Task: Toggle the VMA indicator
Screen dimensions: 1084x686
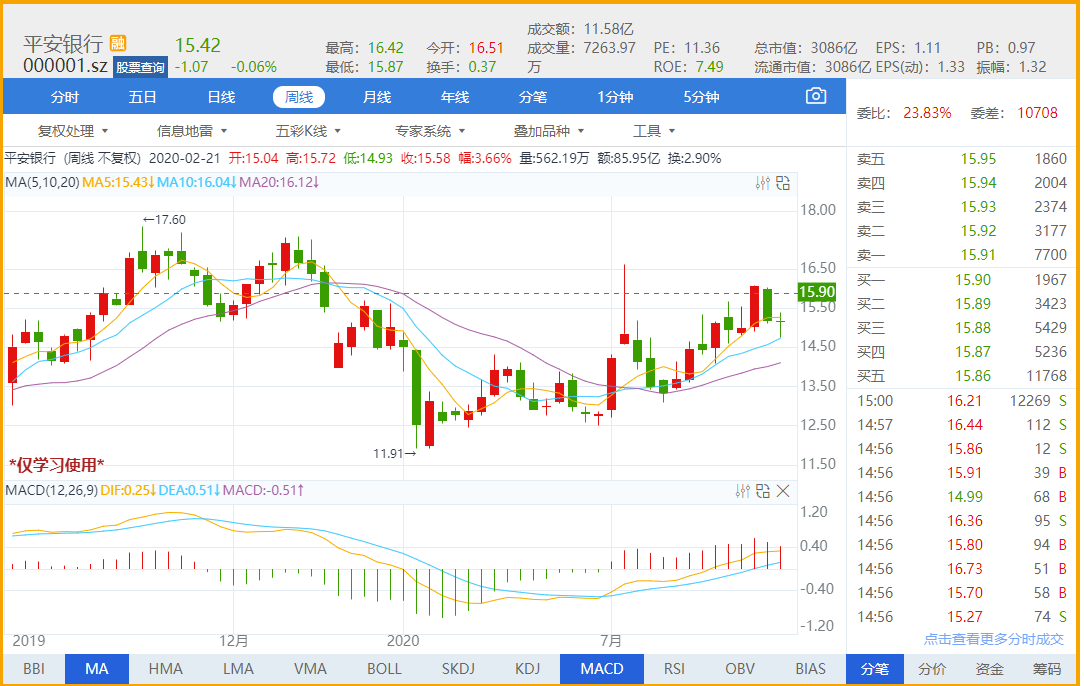Action: pyautogui.click(x=310, y=669)
